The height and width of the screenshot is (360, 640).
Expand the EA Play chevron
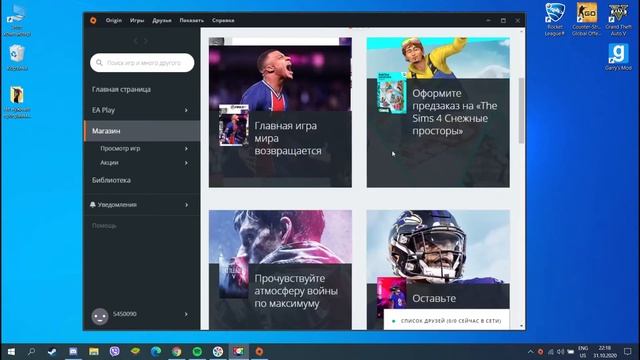coord(186,110)
